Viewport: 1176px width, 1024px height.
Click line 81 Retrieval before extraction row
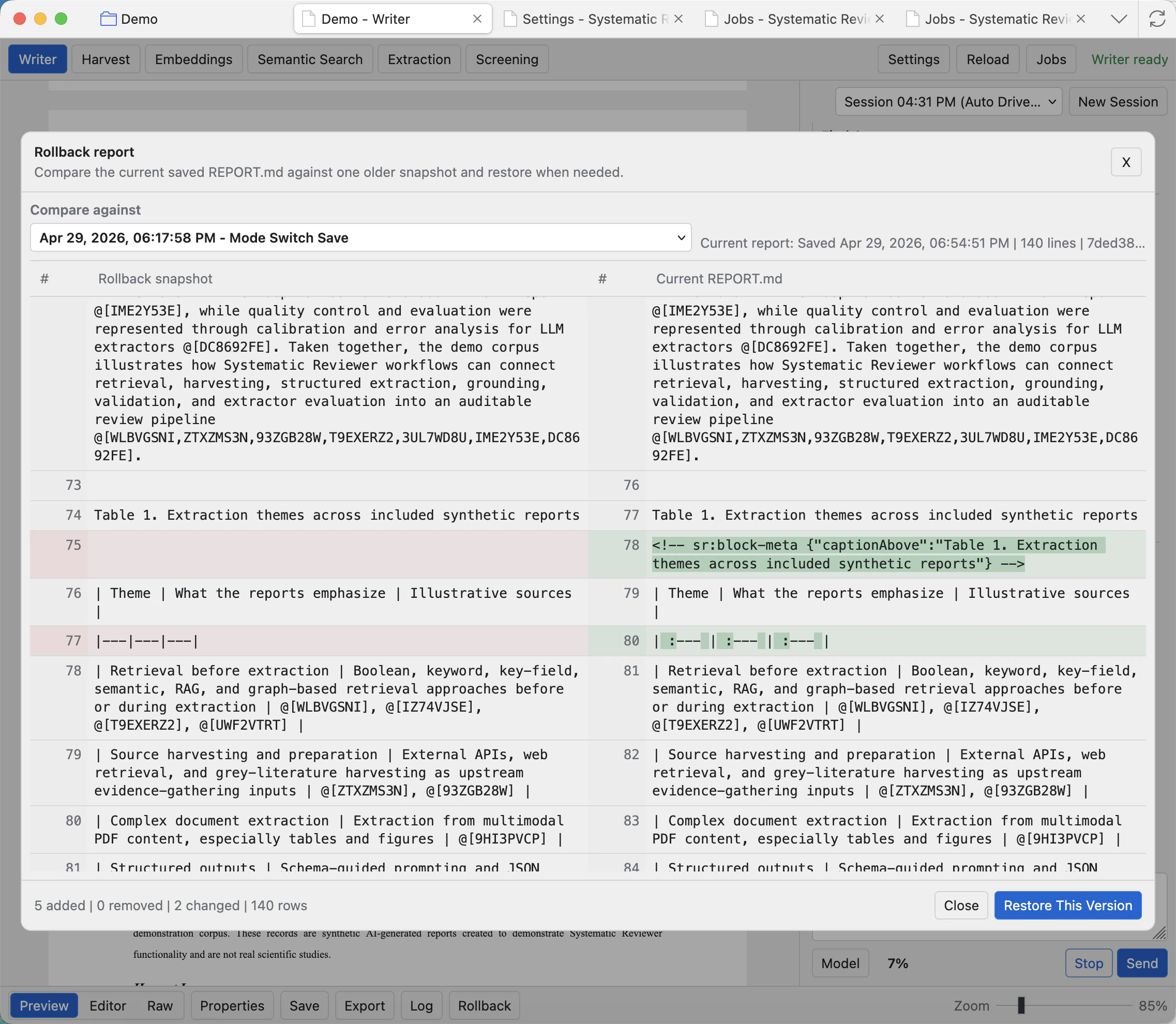click(867, 698)
